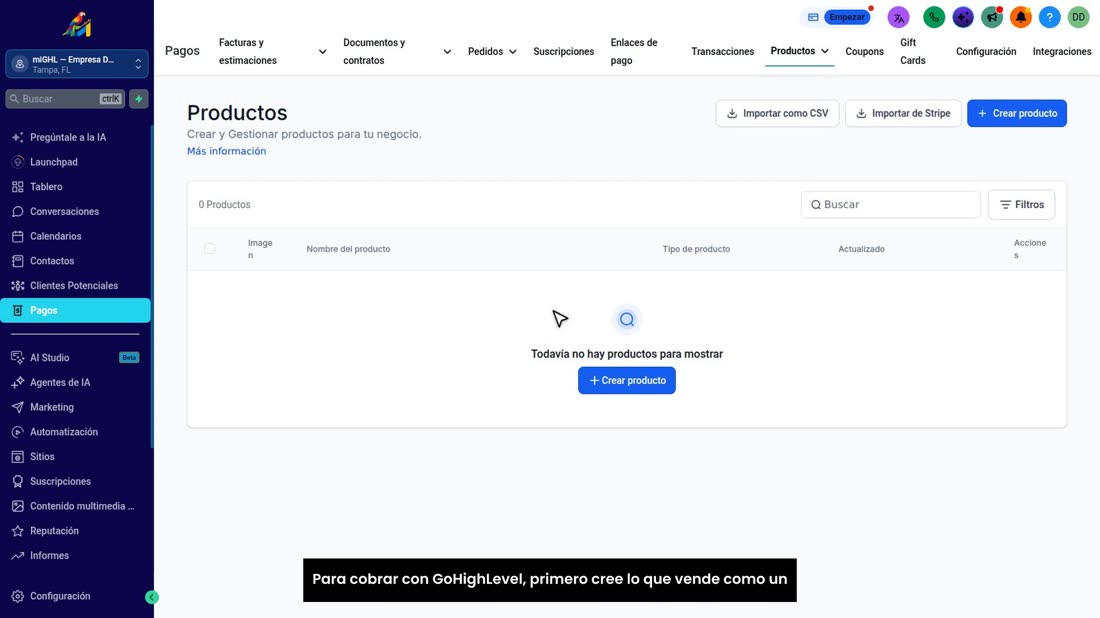Open Marketing paper-plane icon
This screenshot has width=1100, height=618.
click(x=18, y=407)
